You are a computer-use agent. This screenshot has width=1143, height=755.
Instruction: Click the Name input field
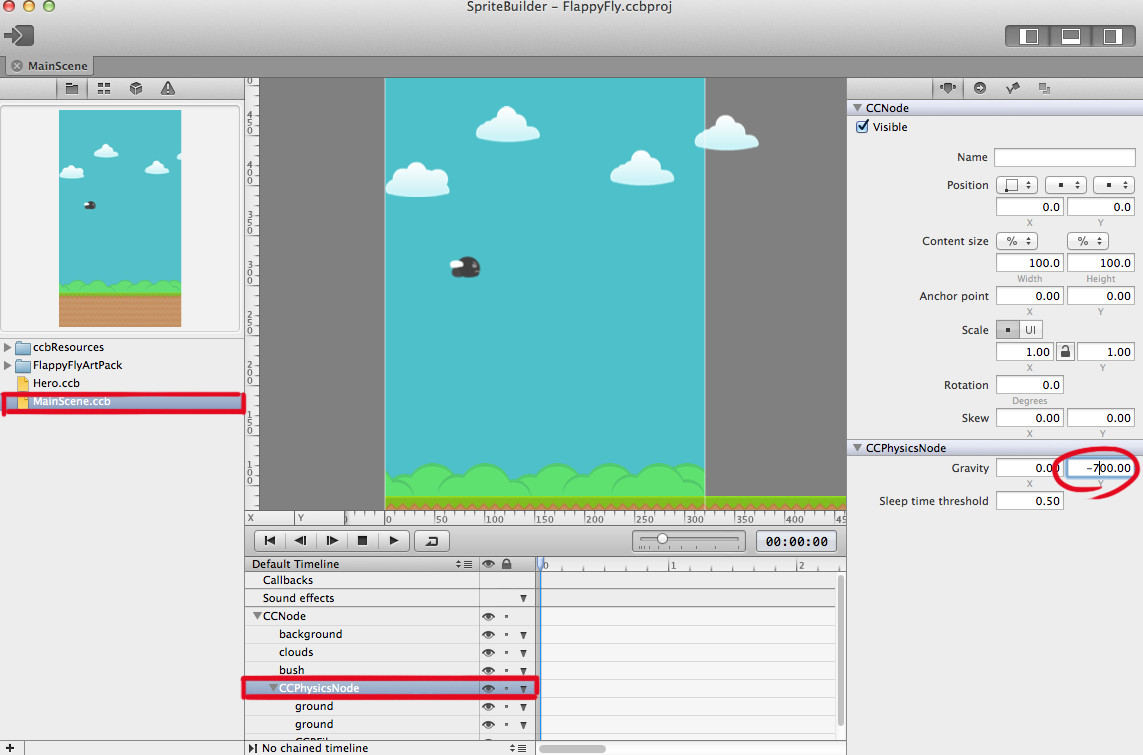click(x=1064, y=157)
